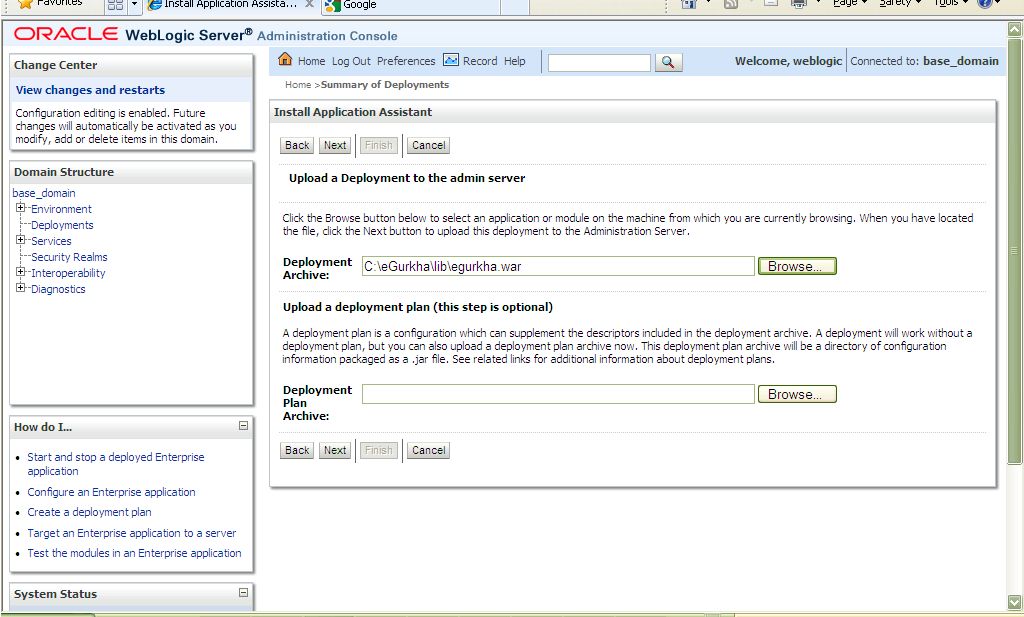Click the 'Install Application Assistant' panel heading
1024x617 pixels.
353,112
